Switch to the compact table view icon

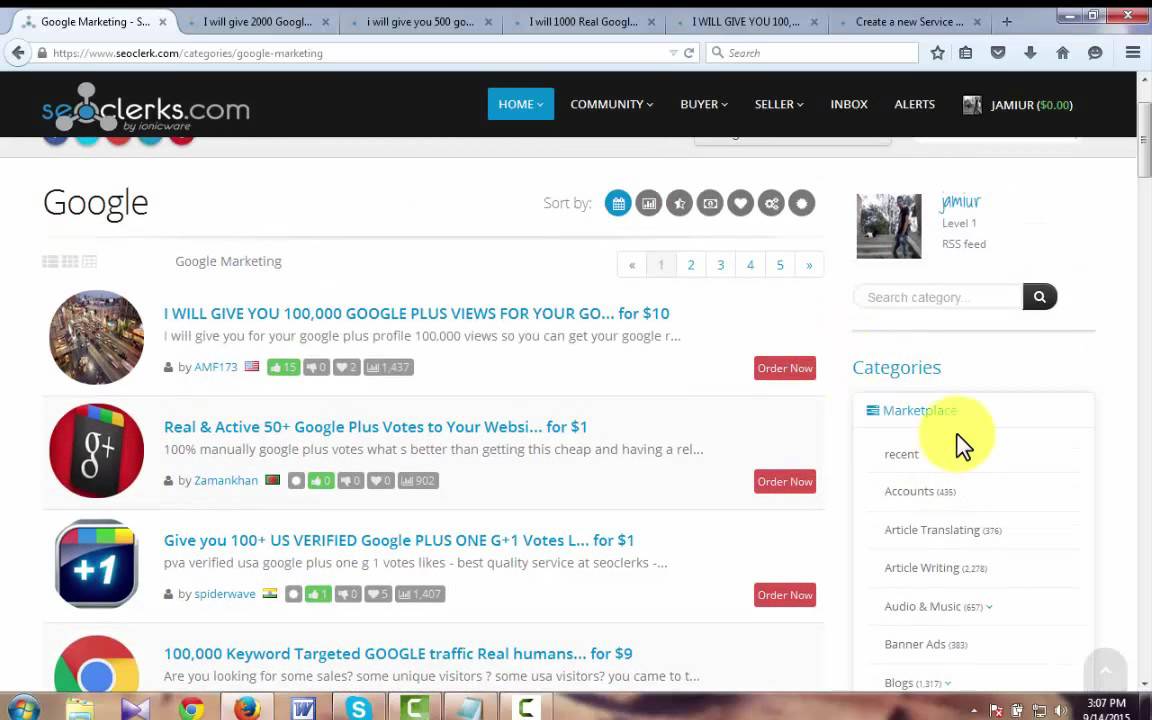[89, 262]
